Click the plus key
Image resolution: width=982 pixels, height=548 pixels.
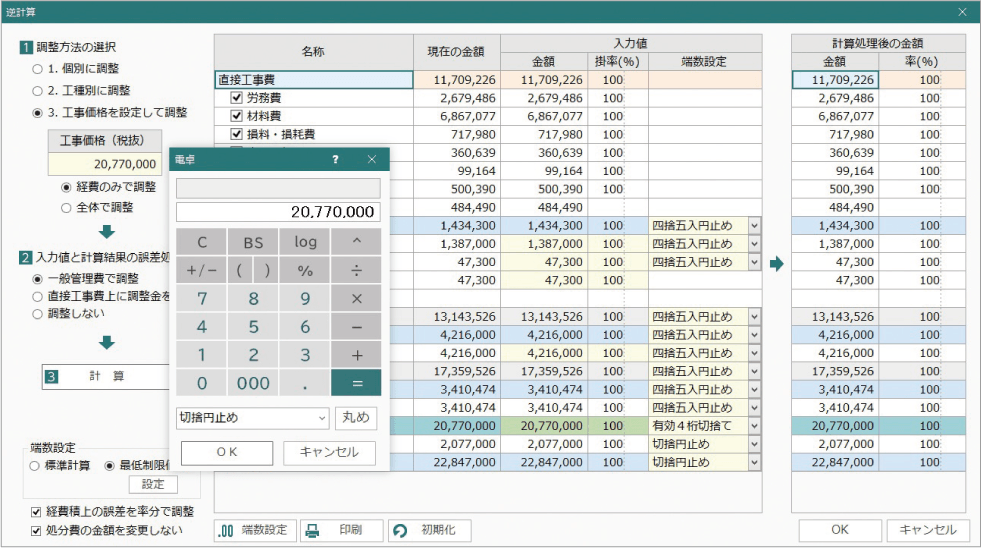click(356, 355)
